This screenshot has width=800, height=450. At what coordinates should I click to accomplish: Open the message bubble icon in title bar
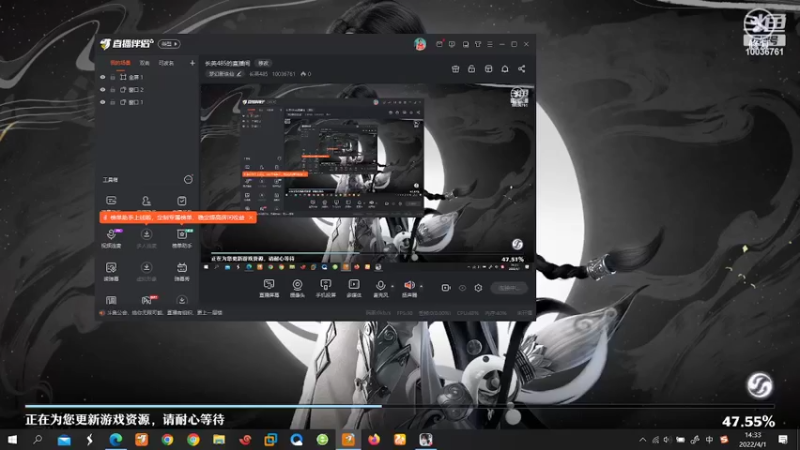tap(452, 44)
